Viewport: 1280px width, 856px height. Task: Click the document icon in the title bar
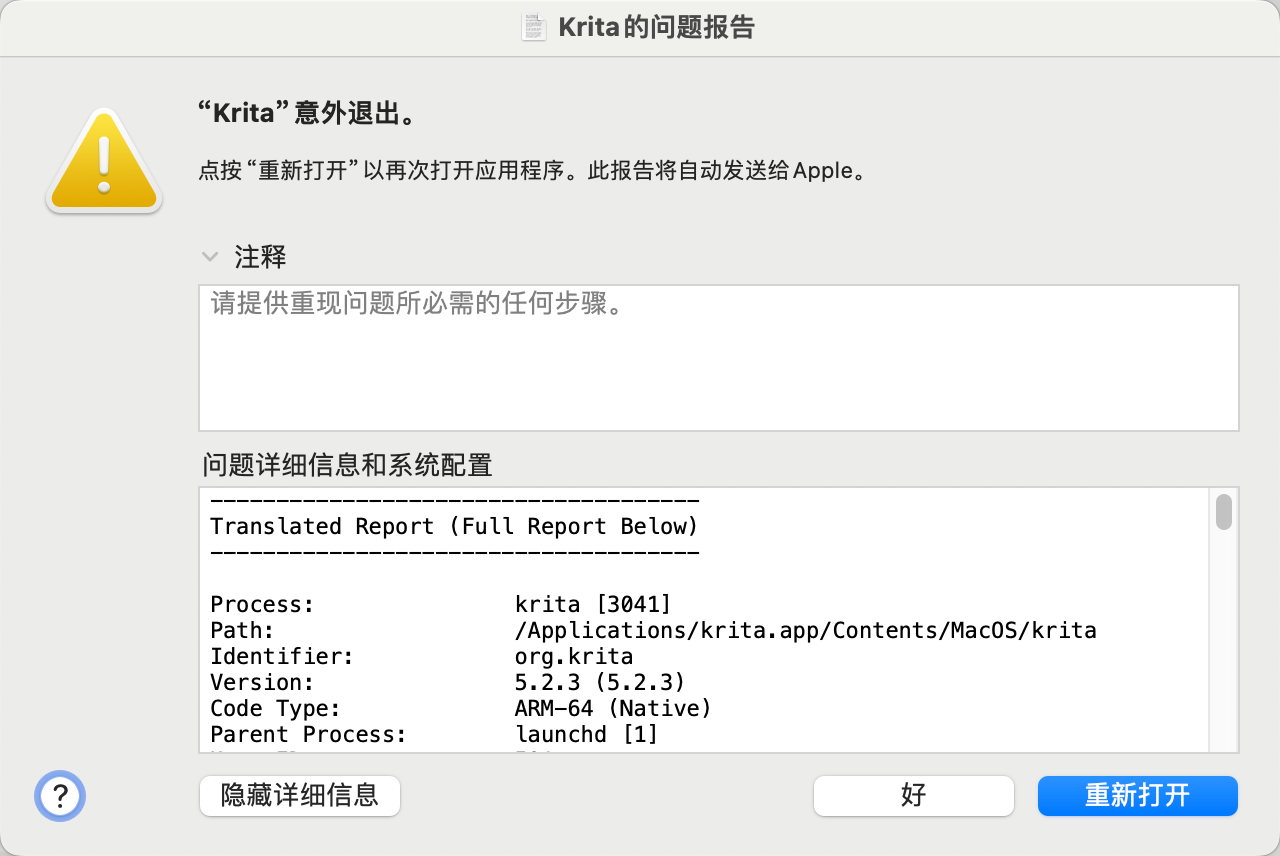(534, 27)
